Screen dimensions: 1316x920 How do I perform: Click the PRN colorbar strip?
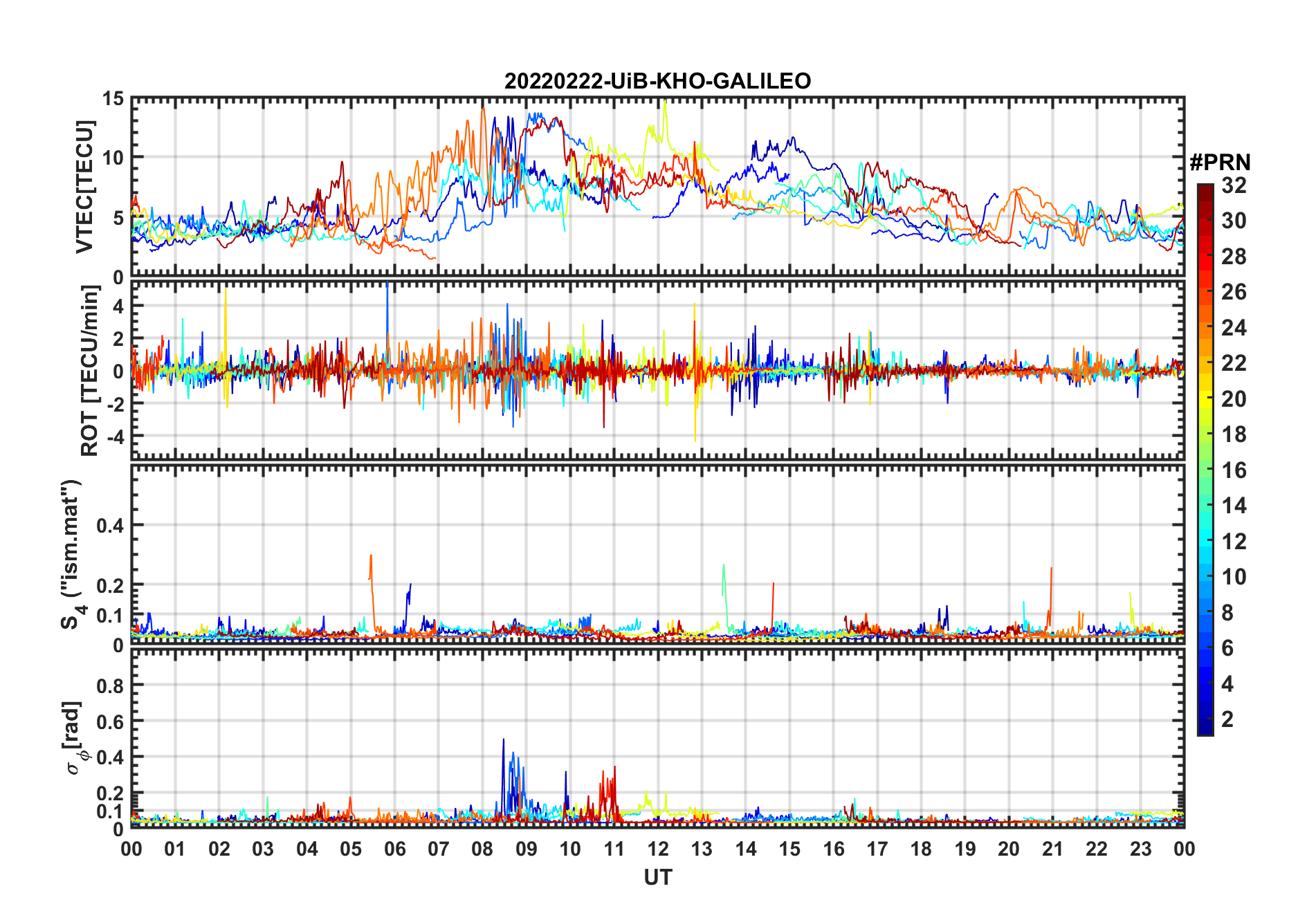coord(1205,459)
